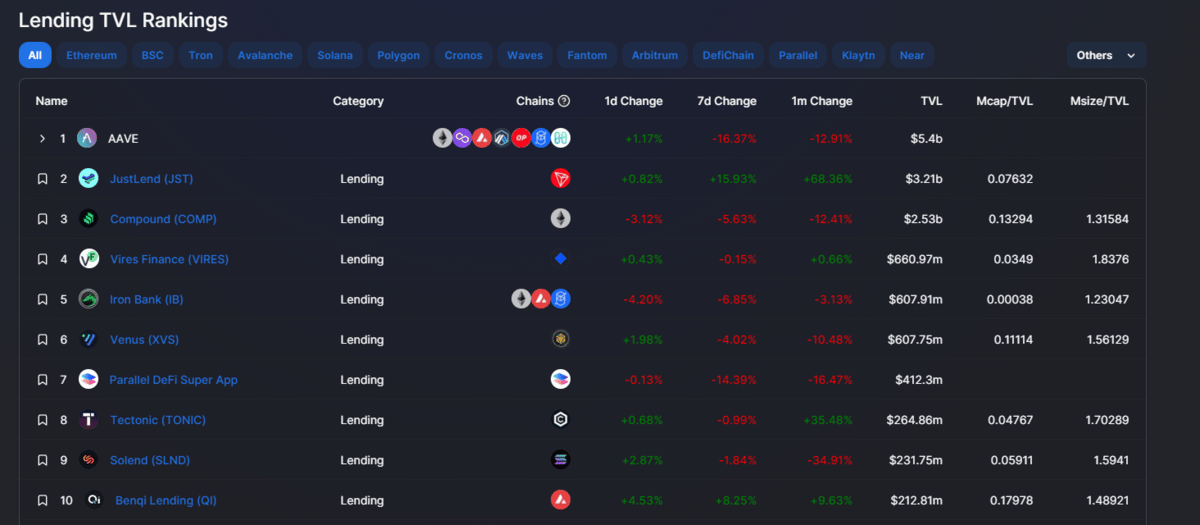Click Polygon chain icon in AAVE row
The width and height of the screenshot is (1200, 525).
click(462, 138)
